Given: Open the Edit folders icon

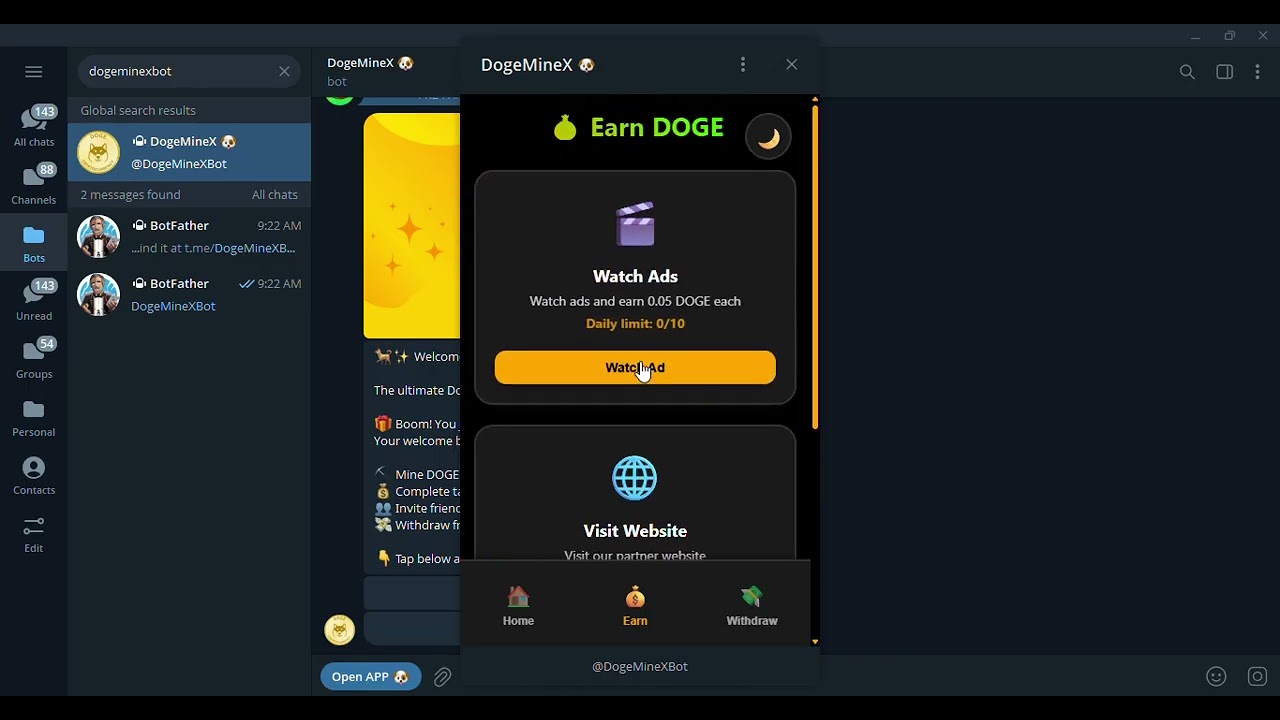Looking at the screenshot, I should (34, 533).
